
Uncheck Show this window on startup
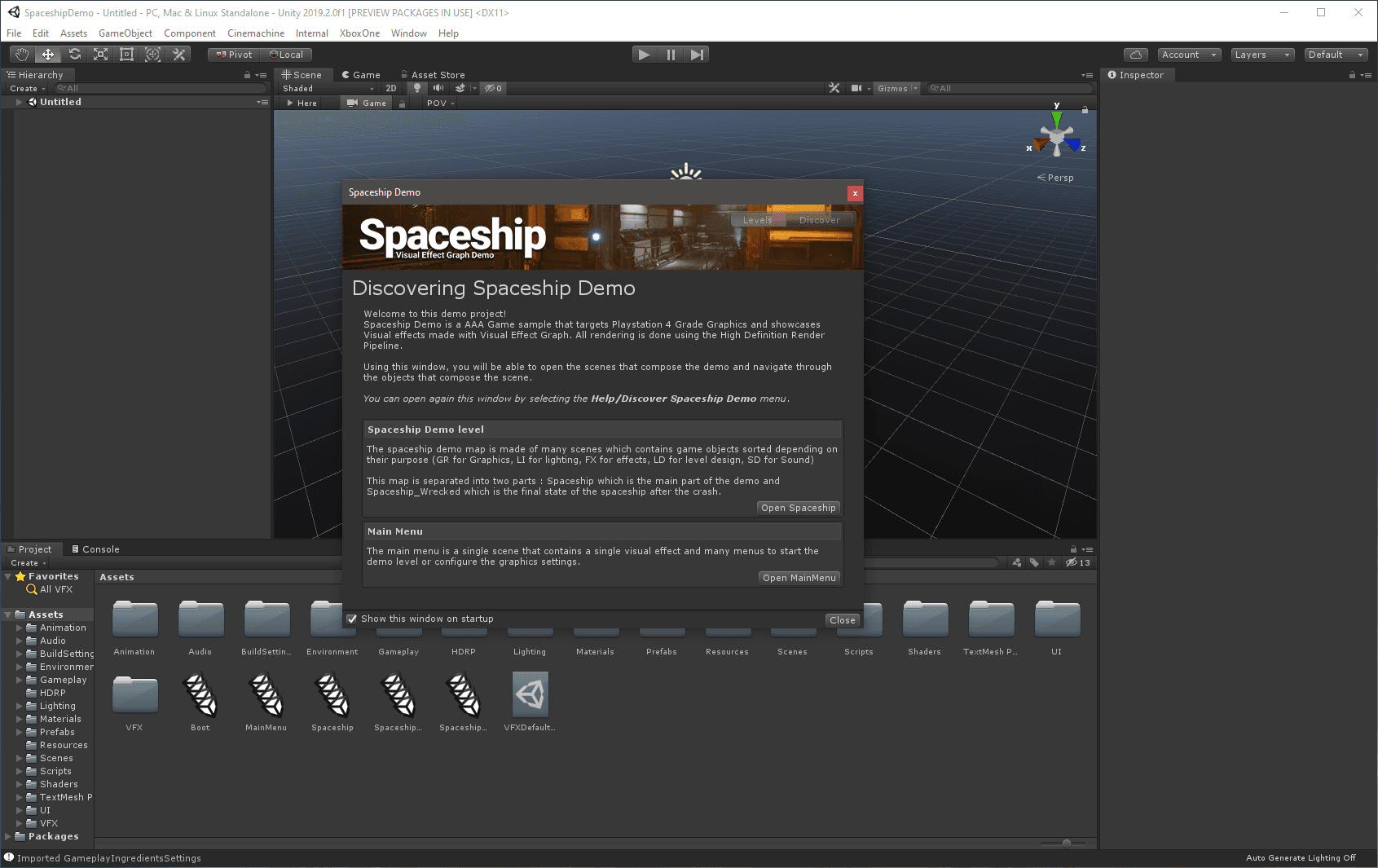pyautogui.click(x=352, y=619)
